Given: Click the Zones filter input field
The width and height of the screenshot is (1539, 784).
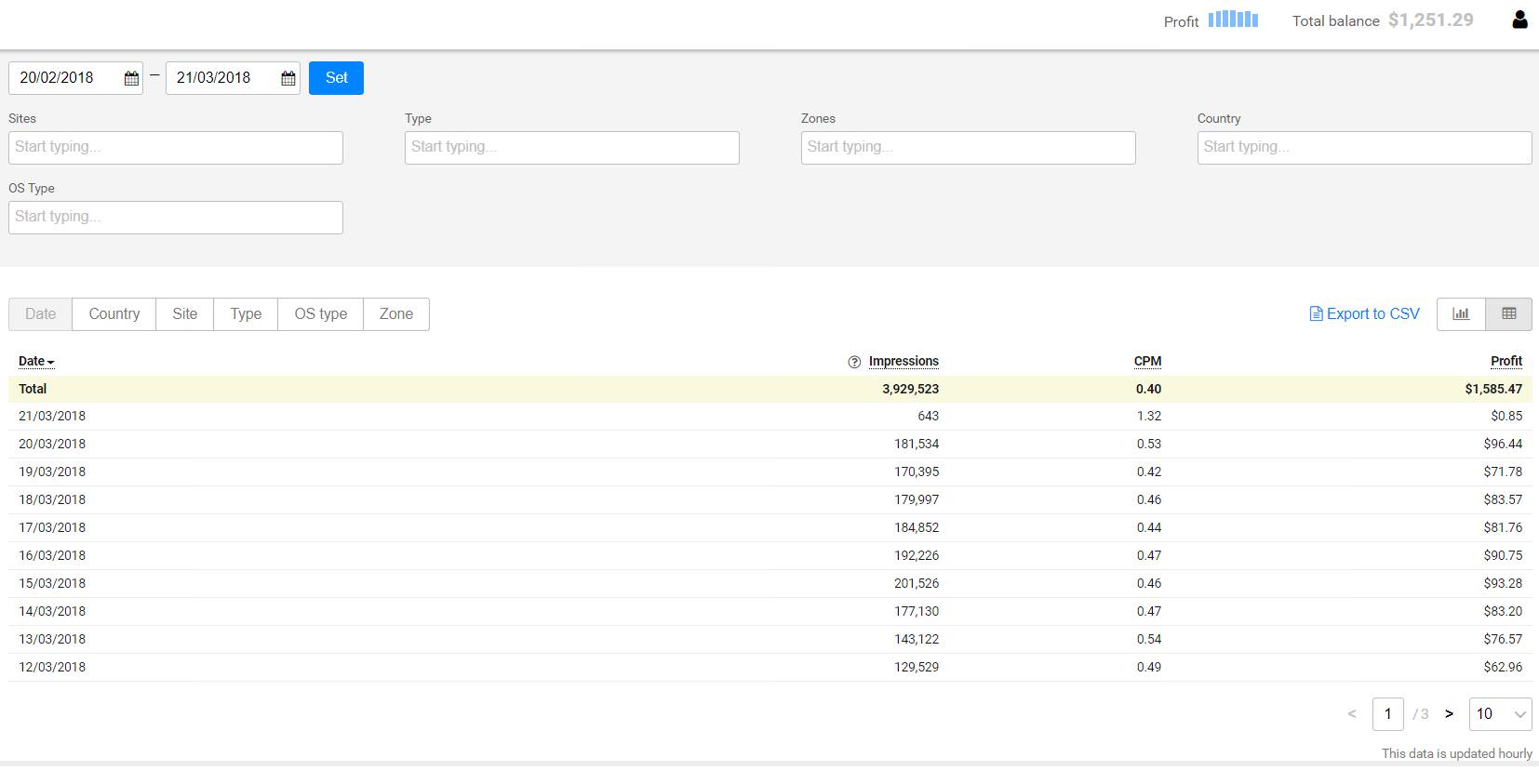Looking at the screenshot, I should (x=968, y=148).
